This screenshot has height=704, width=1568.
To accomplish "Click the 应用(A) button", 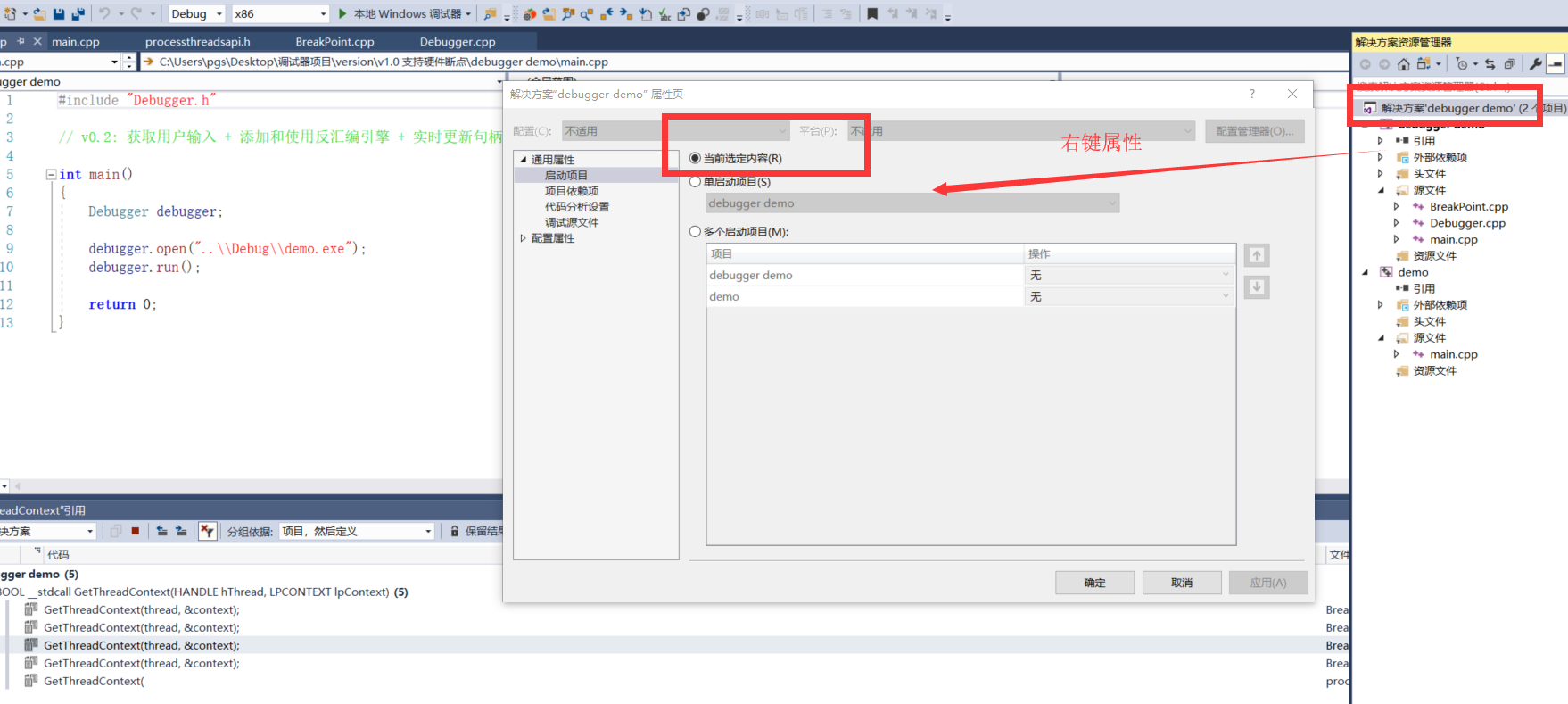I will [x=1268, y=583].
